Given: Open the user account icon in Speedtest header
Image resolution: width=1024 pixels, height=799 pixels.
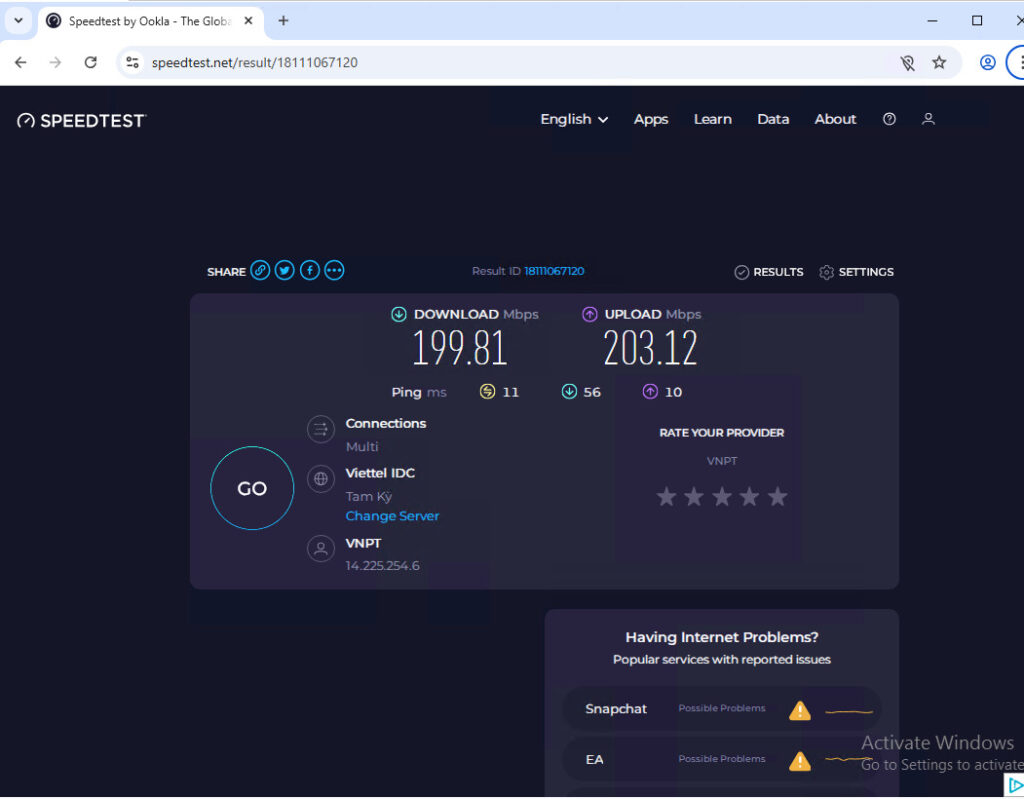Looking at the screenshot, I should (928, 119).
